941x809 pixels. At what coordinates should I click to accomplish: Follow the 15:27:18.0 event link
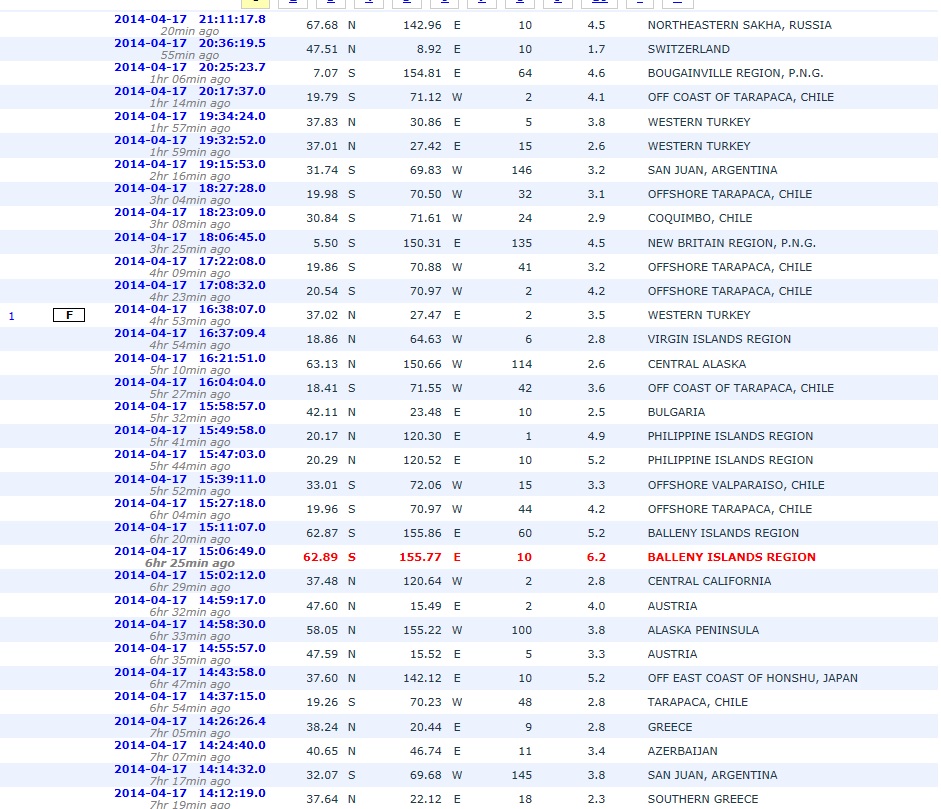pyautogui.click(x=190, y=504)
